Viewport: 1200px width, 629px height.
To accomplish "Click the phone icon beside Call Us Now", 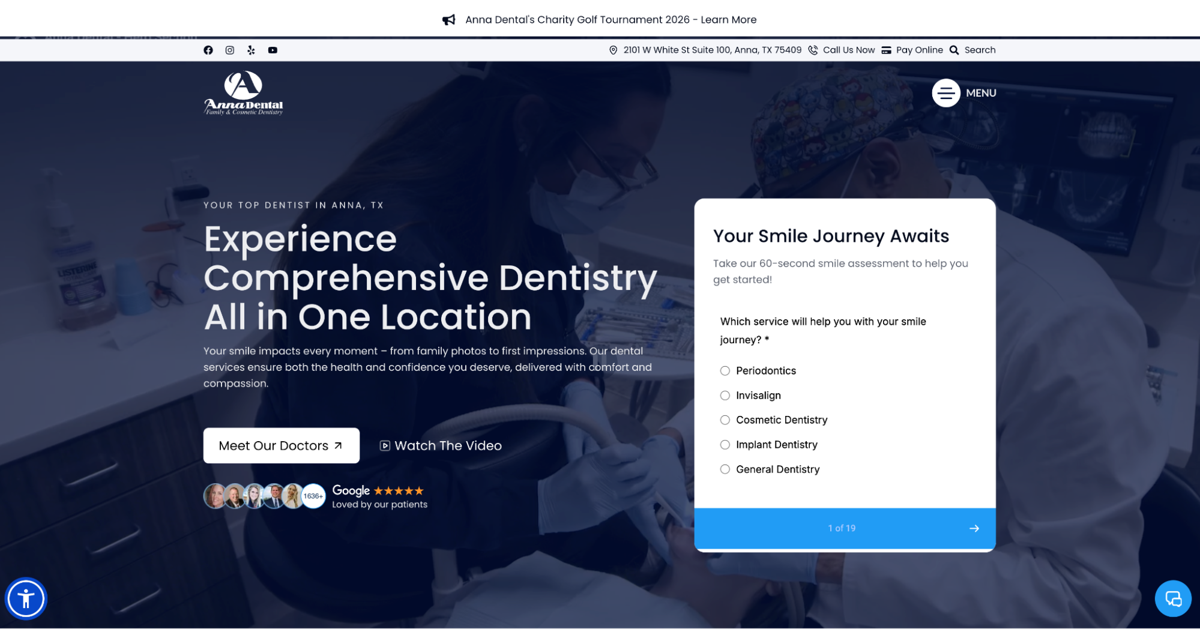I will [x=813, y=50].
